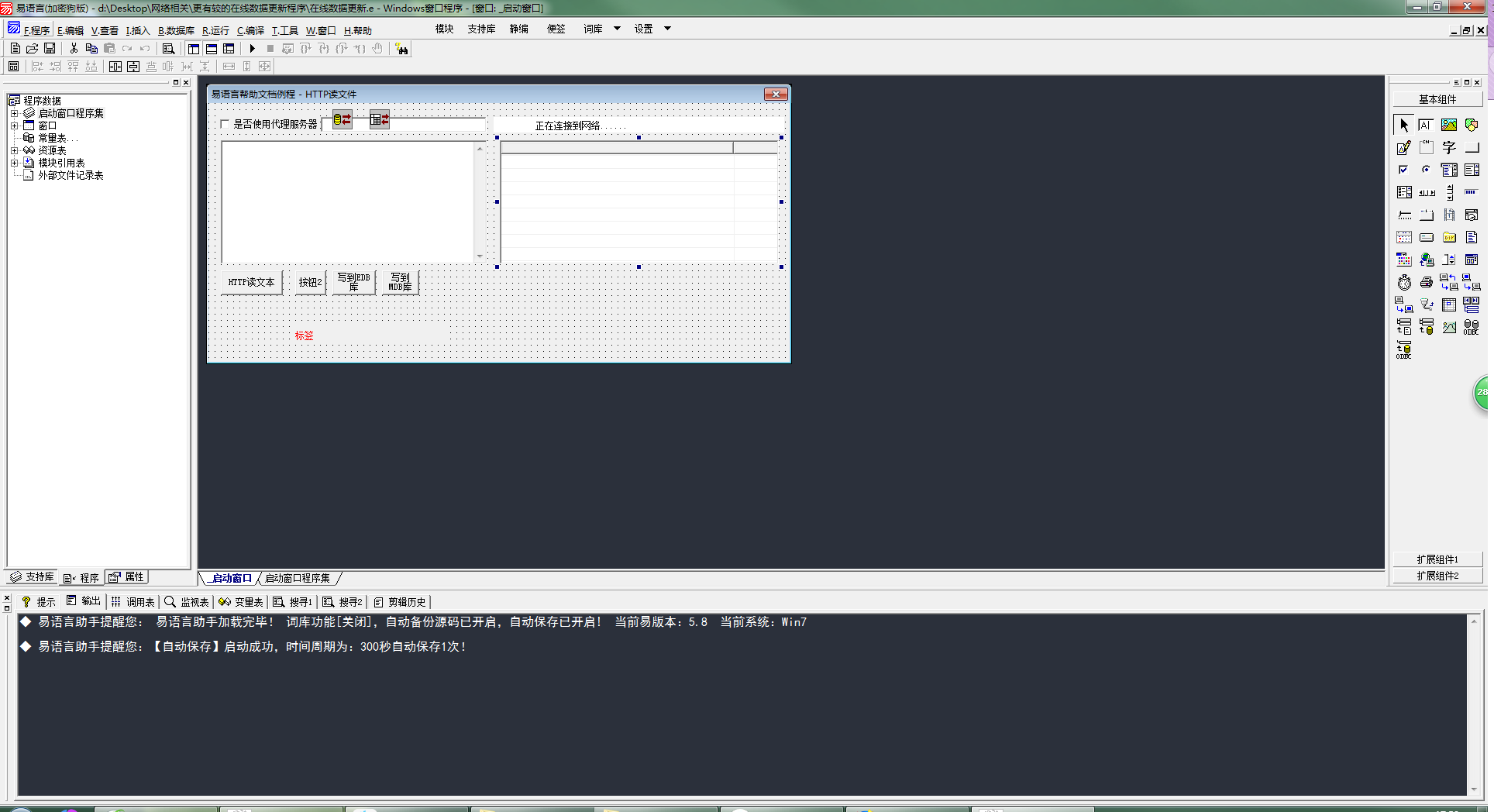The image size is (1494, 812).
Task: Switch to the 剪辑历史 tab
Action: [400, 601]
